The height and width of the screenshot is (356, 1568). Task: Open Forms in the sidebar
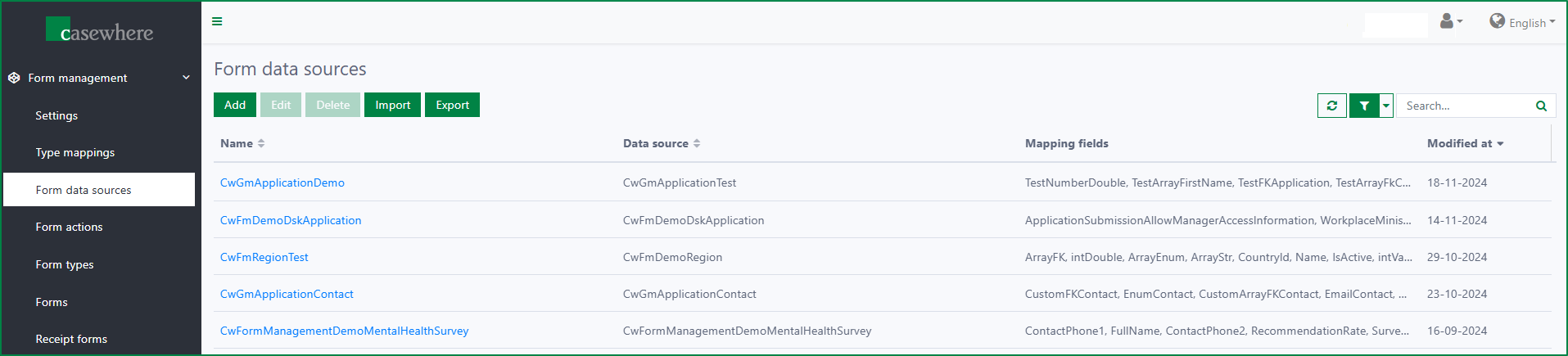(x=52, y=302)
